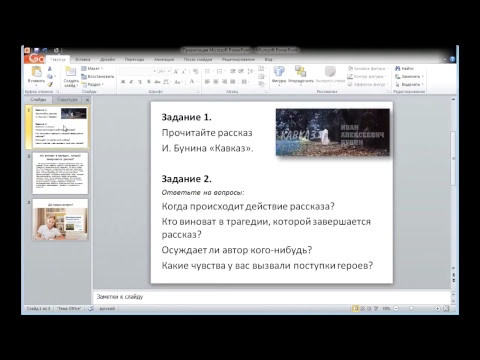The width and height of the screenshot is (480, 360).
Task: Switch to the Slide Show (Показ слайдов) tab
Action: tap(198, 59)
